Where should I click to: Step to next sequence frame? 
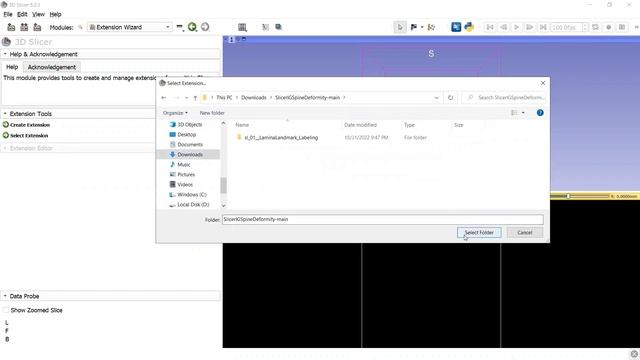point(529,27)
